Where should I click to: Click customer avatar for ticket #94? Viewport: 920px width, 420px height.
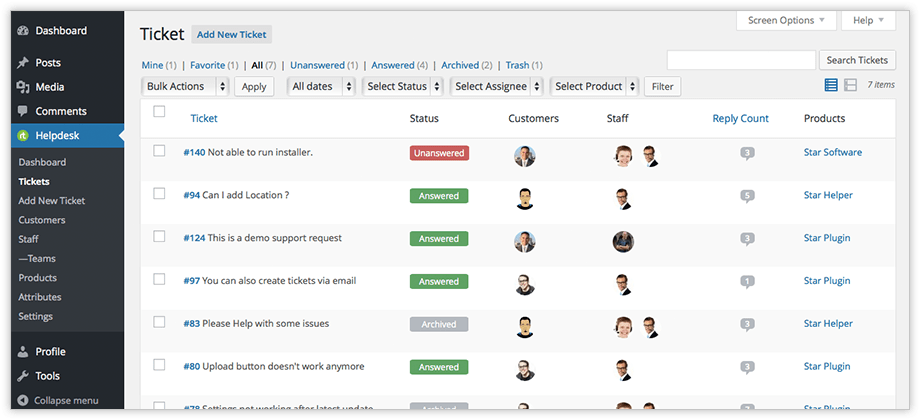tap(525, 199)
